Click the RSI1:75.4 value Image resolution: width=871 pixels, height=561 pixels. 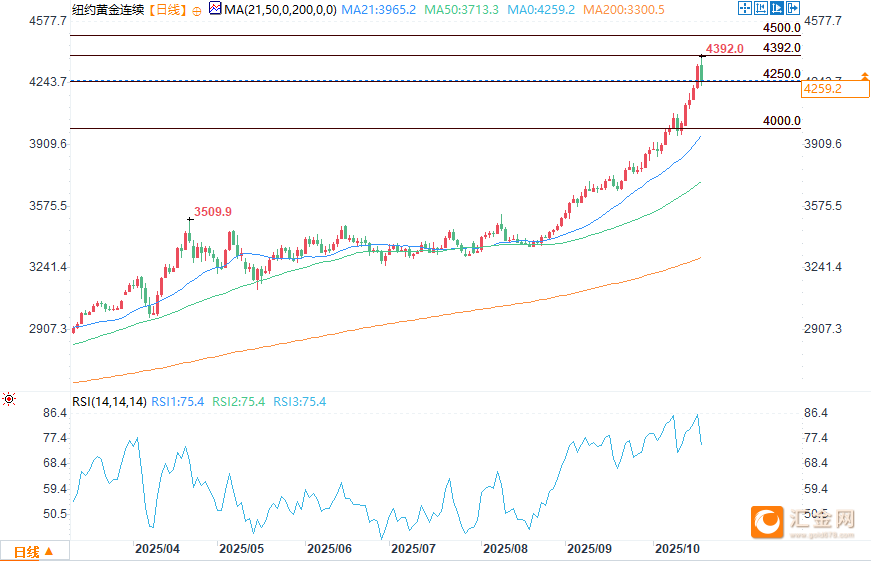(x=178, y=402)
